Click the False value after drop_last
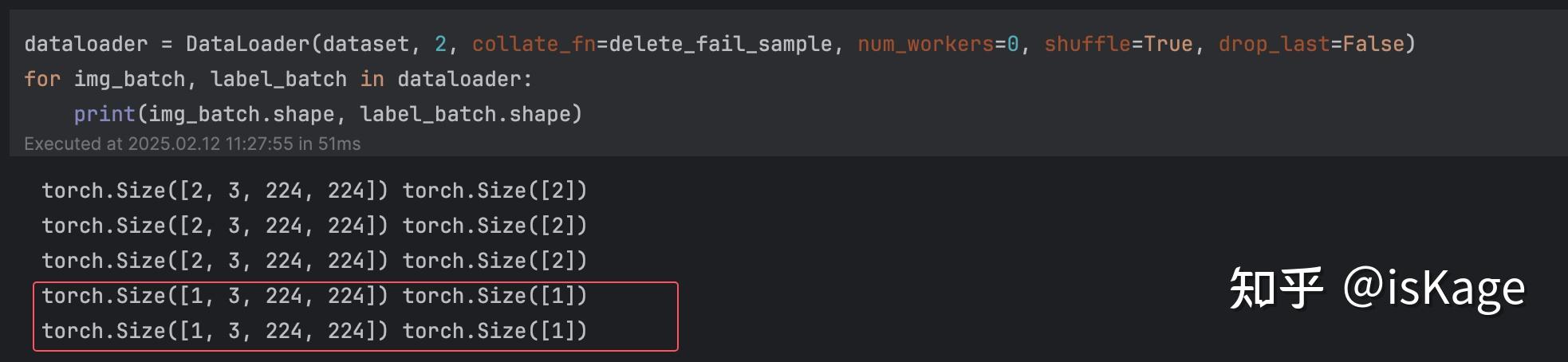 1373,44
